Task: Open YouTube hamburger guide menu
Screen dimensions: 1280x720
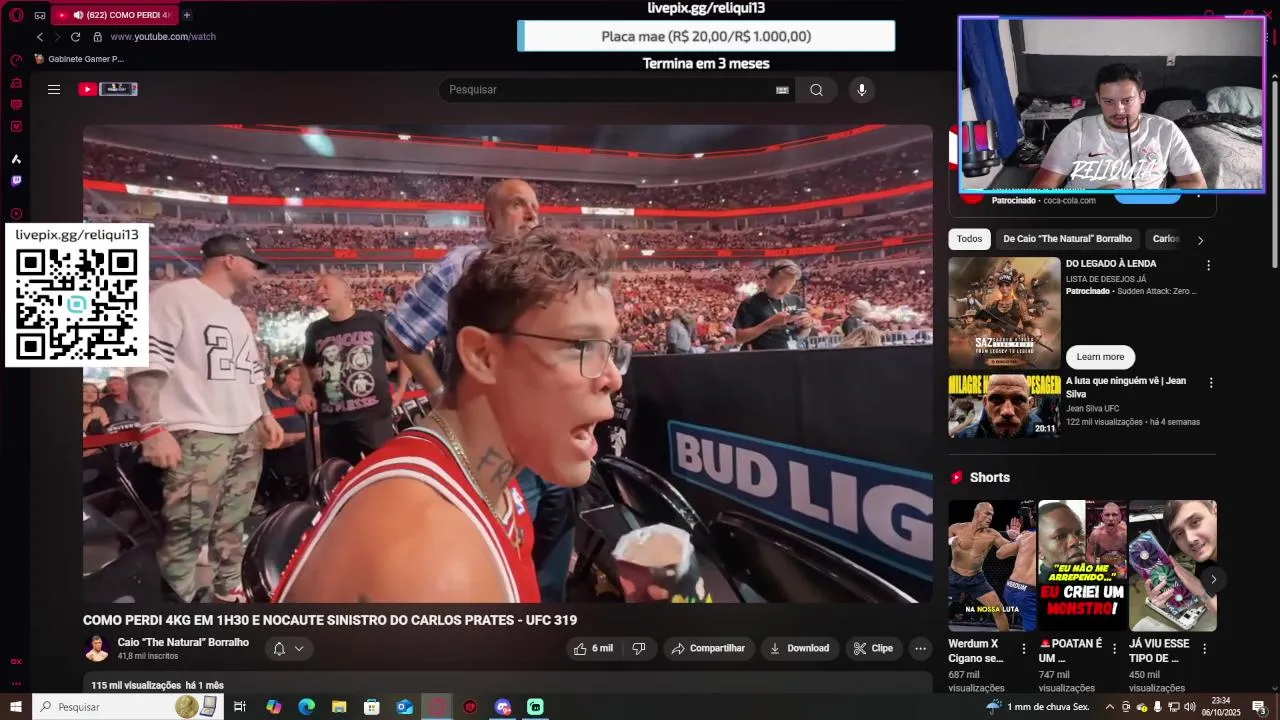Action: point(54,89)
